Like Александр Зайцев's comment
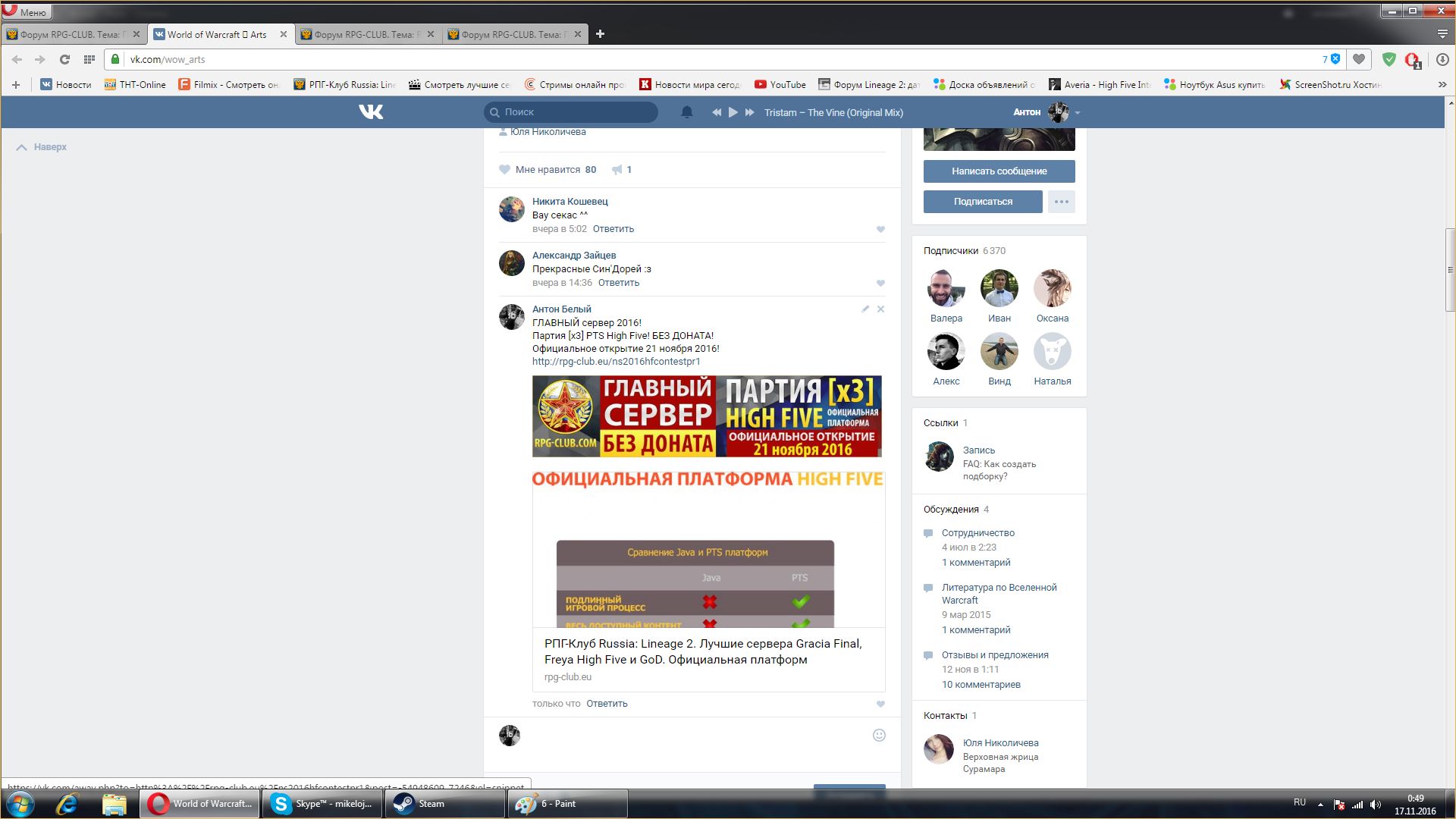 (880, 283)
